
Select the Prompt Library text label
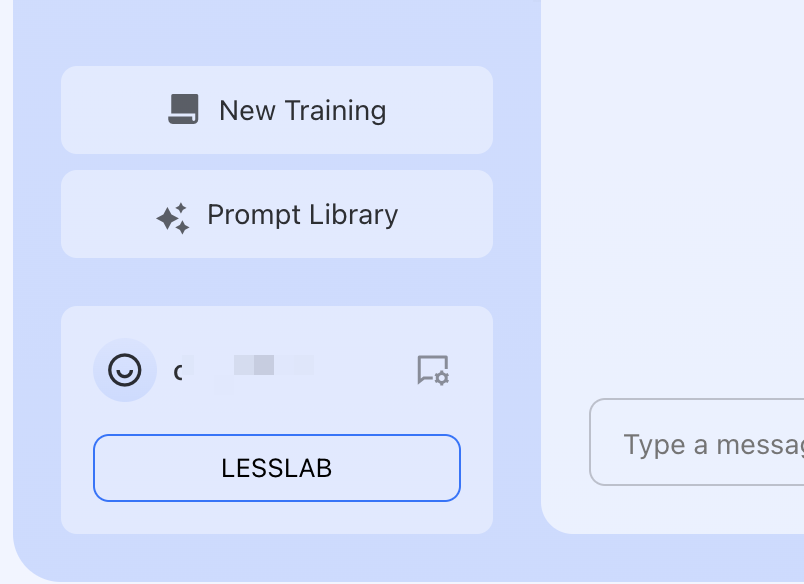(x=302, y=214)
